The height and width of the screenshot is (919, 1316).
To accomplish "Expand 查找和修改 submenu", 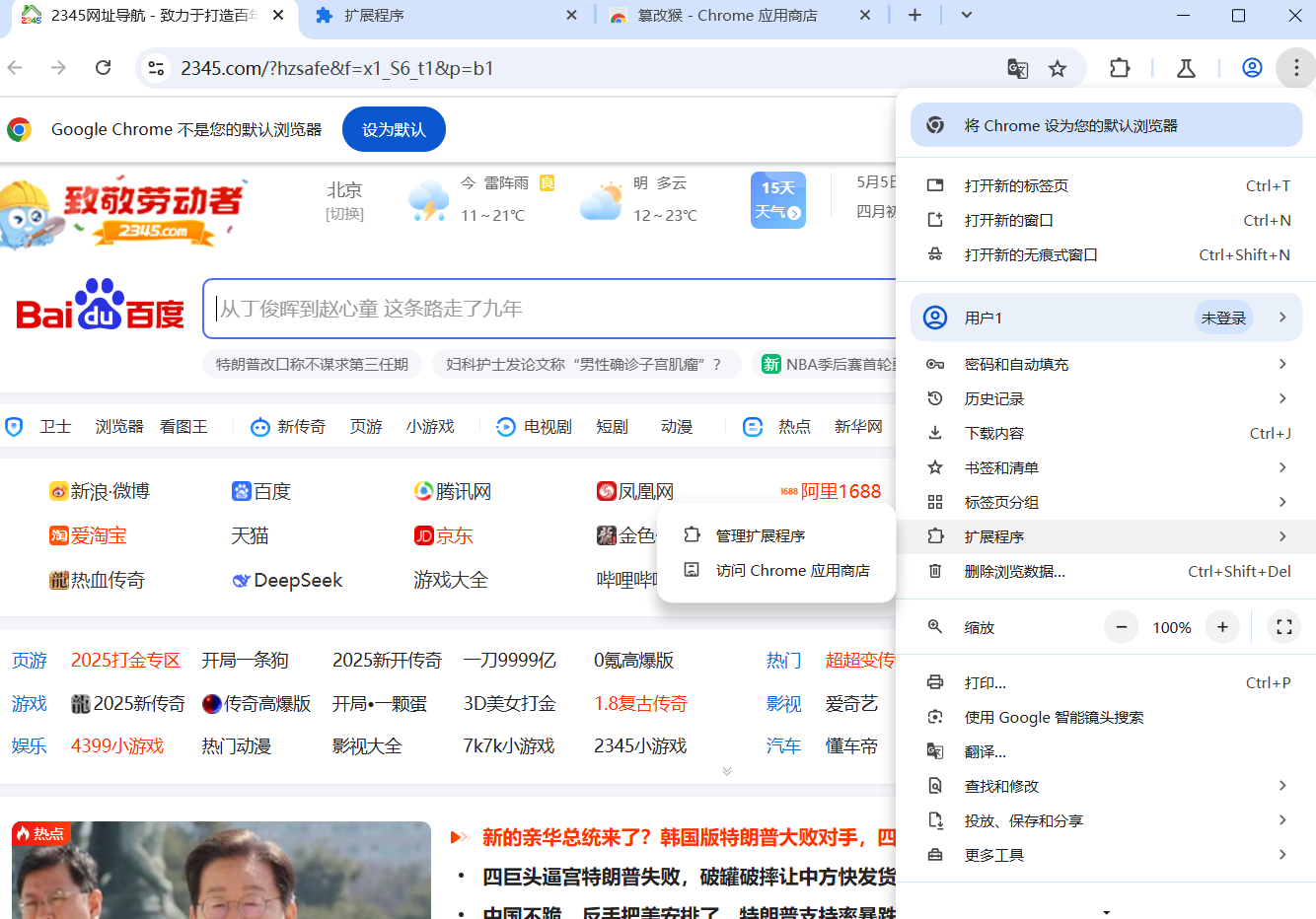I will (1106, 786).
